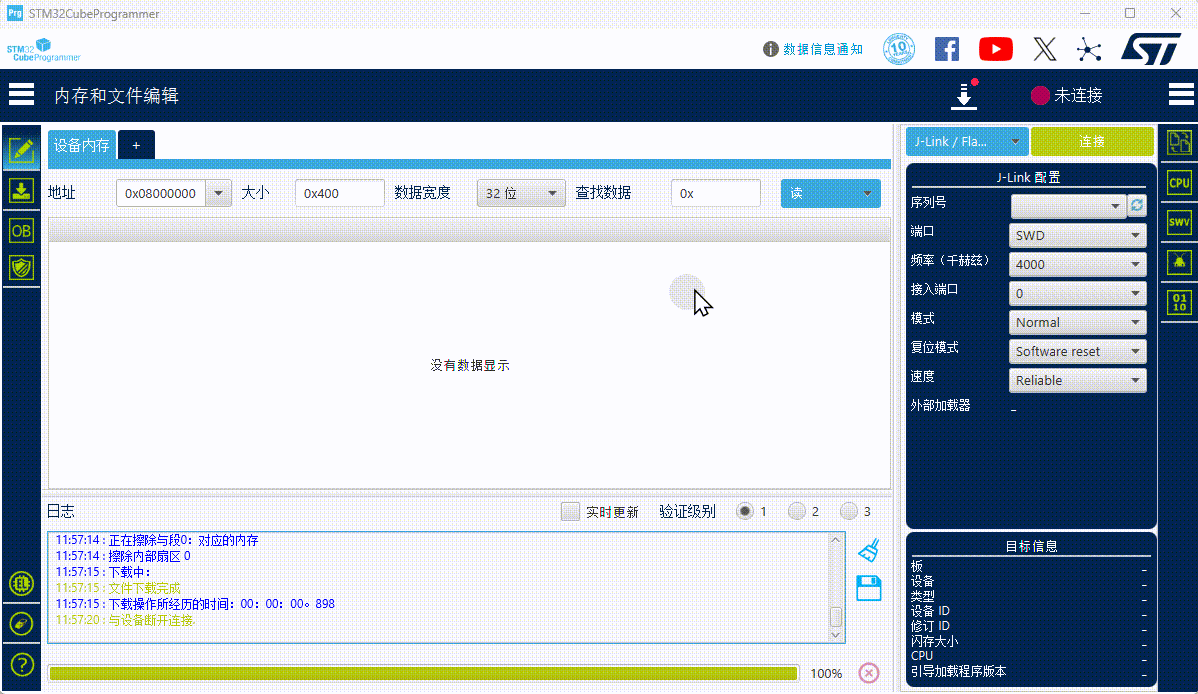
Task: Open a new tab with the + button
Action: 136,144
